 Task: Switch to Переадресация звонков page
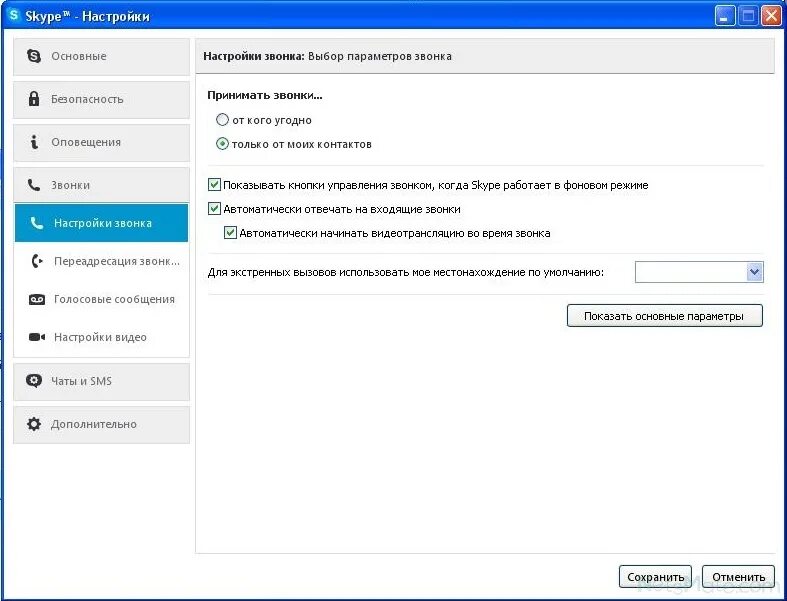[x=101, y=261]
